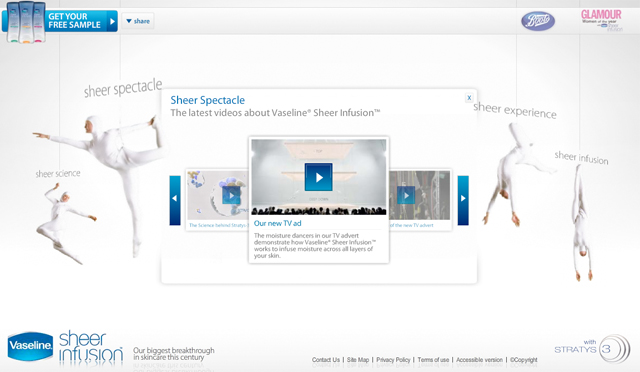Image resolution: width=640 pixels, height=372 pixels.
Task: Open the Contact Us link
Action: point(326,360)
